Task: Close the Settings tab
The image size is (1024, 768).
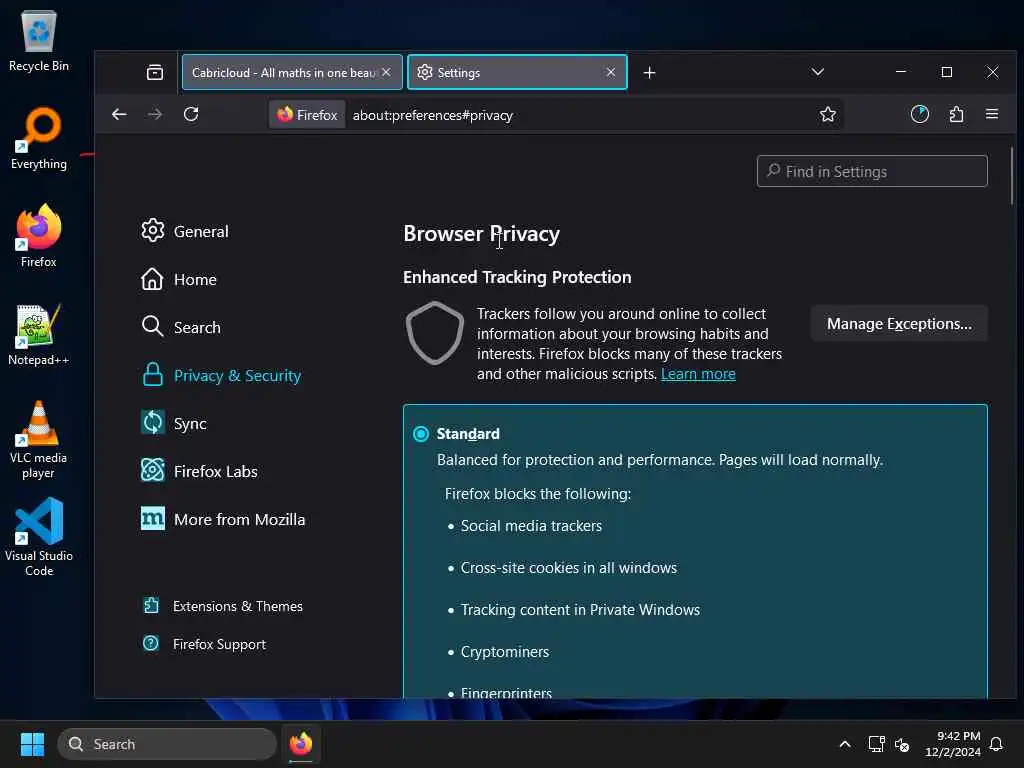Action: (611, 72)
